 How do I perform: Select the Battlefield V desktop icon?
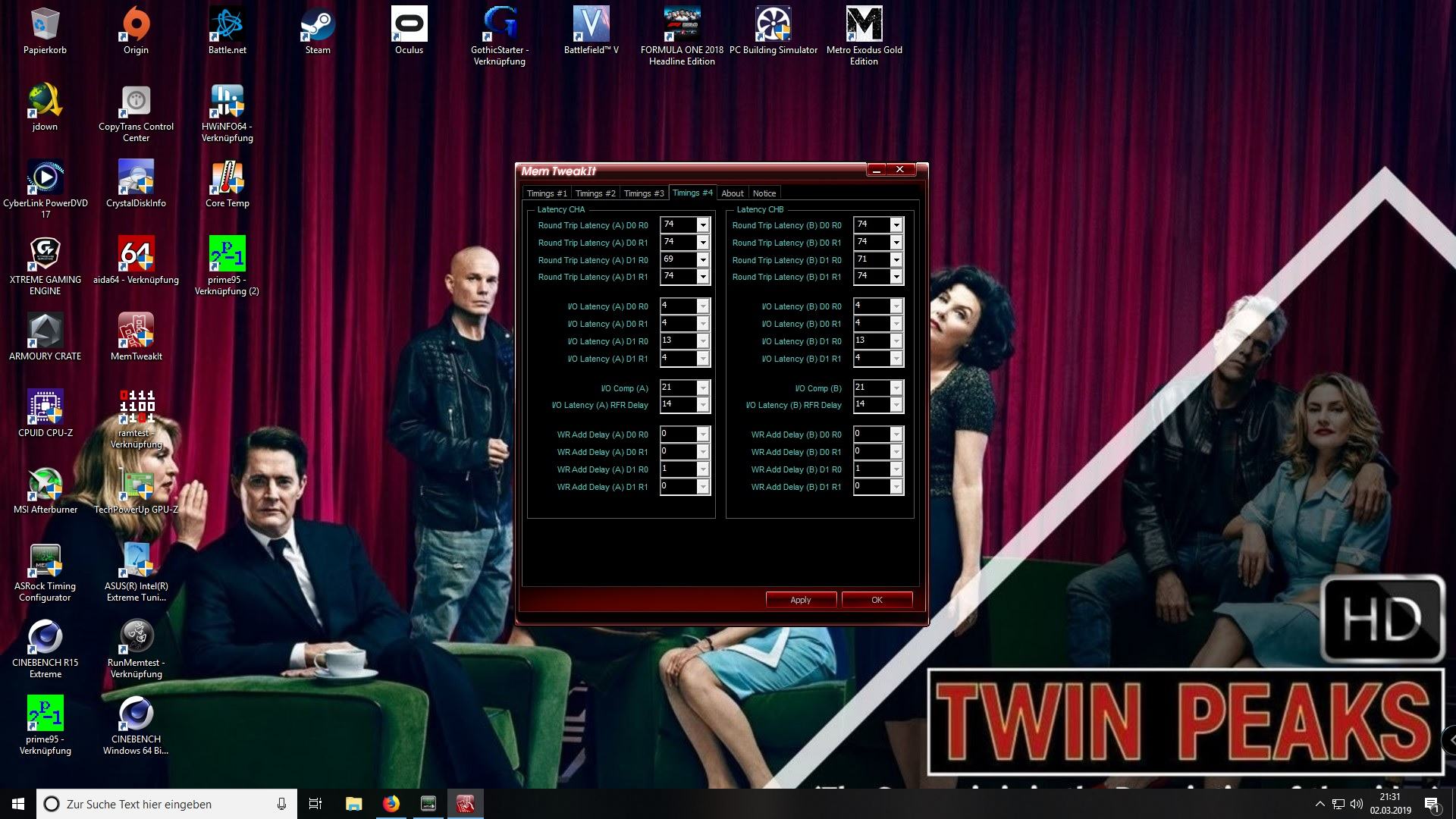click(x=591, y=31)
